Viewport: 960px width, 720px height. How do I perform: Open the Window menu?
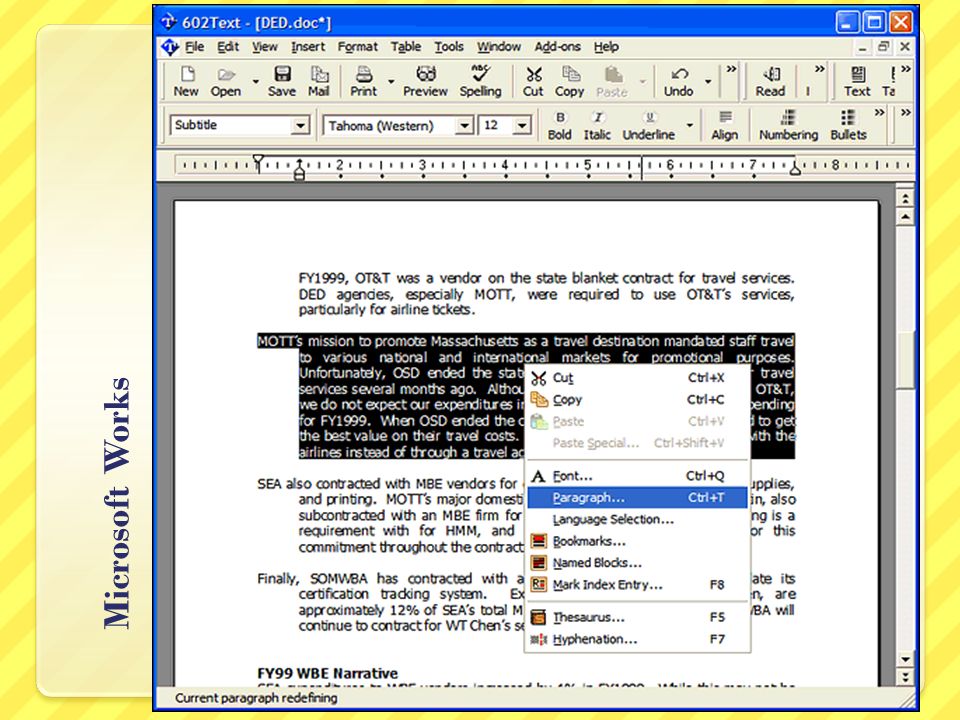tap(499, 47)
